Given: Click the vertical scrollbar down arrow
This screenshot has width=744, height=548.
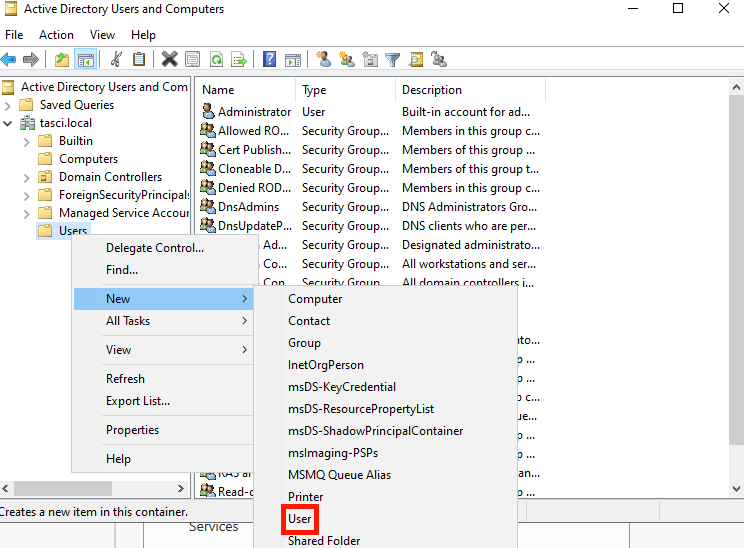Looking at the screenshot, I should [736, 488].
